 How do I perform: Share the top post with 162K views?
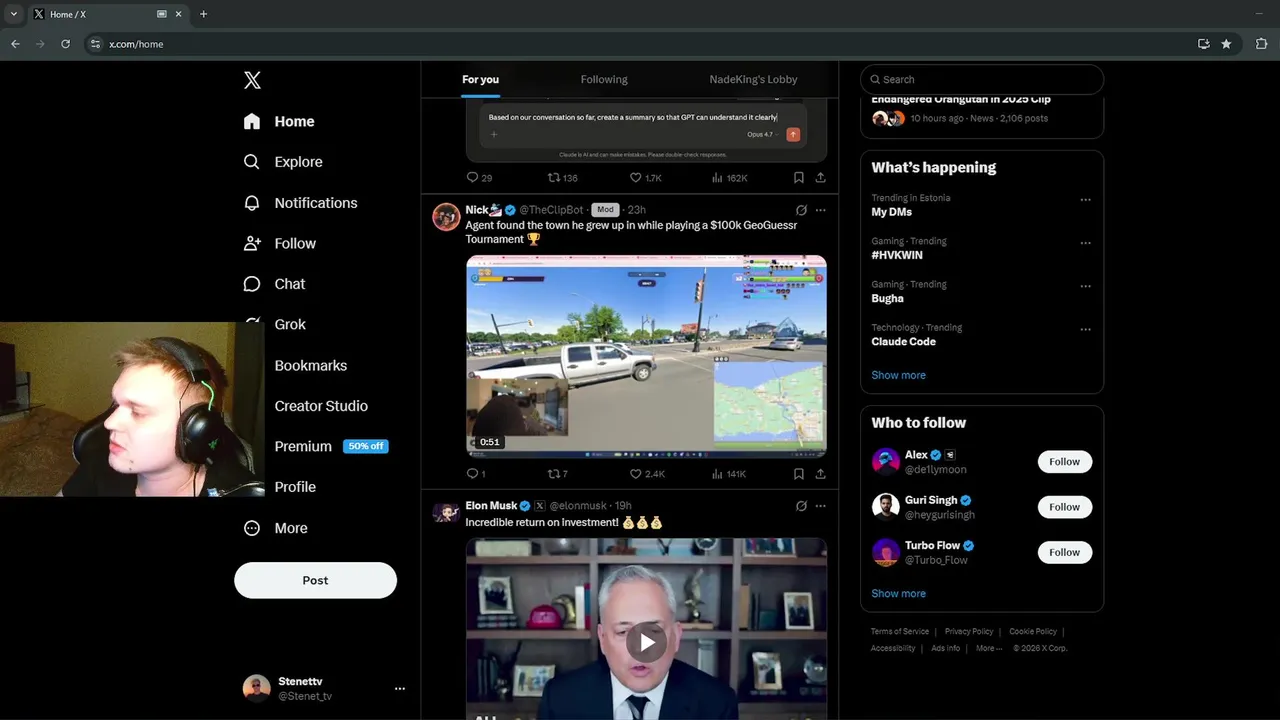tap(820, 177)
